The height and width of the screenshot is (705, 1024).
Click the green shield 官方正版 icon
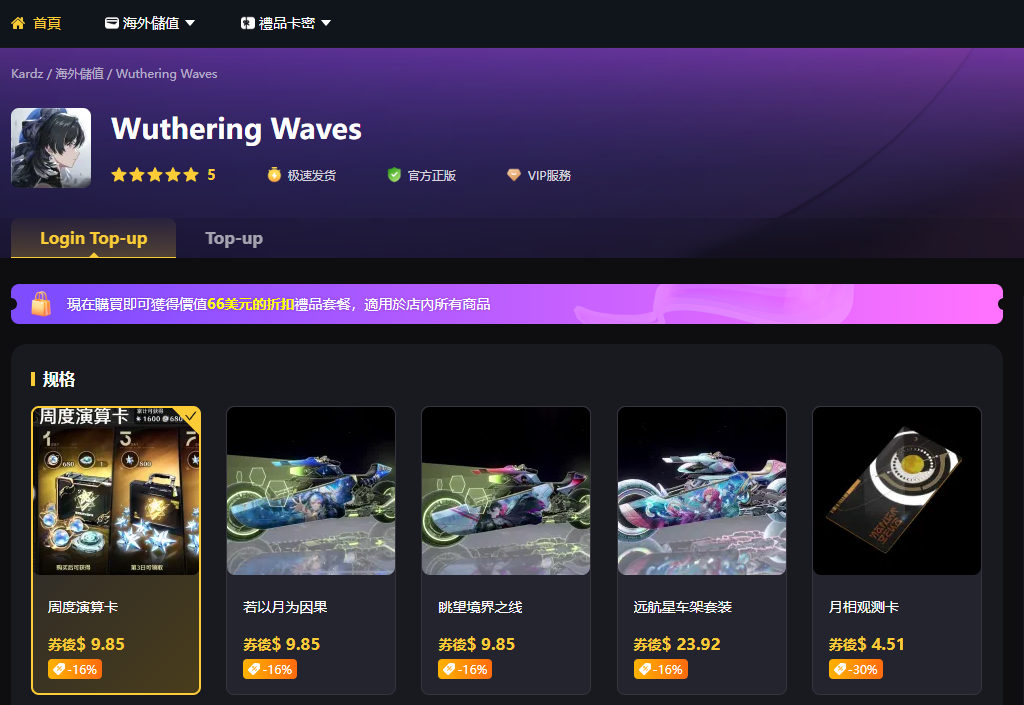pyautogui.click(x=394, y=175)
